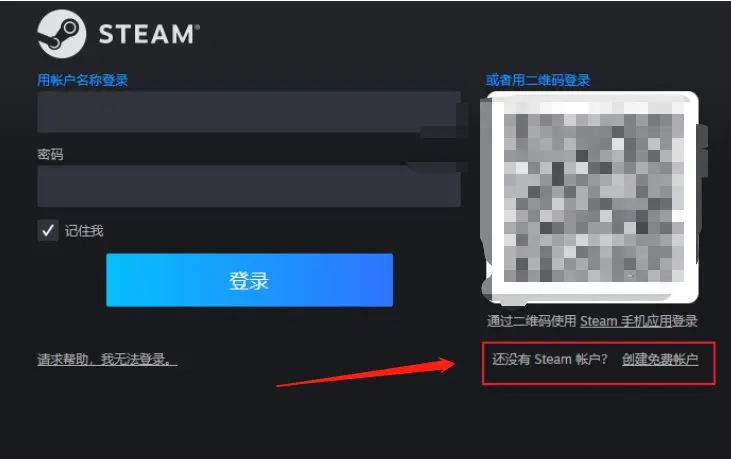Uncheck the 记住我 checkbox

(x=48, y=230)
